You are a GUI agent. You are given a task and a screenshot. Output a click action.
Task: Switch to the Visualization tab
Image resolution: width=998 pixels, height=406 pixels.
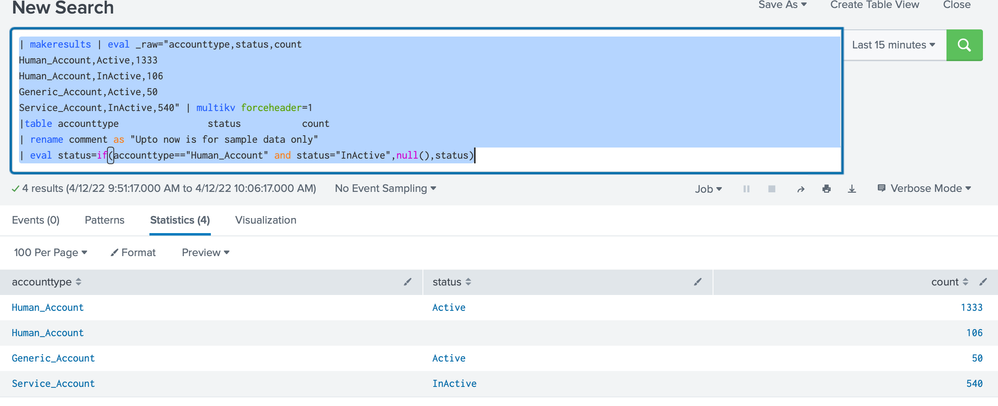coord(265,220)
